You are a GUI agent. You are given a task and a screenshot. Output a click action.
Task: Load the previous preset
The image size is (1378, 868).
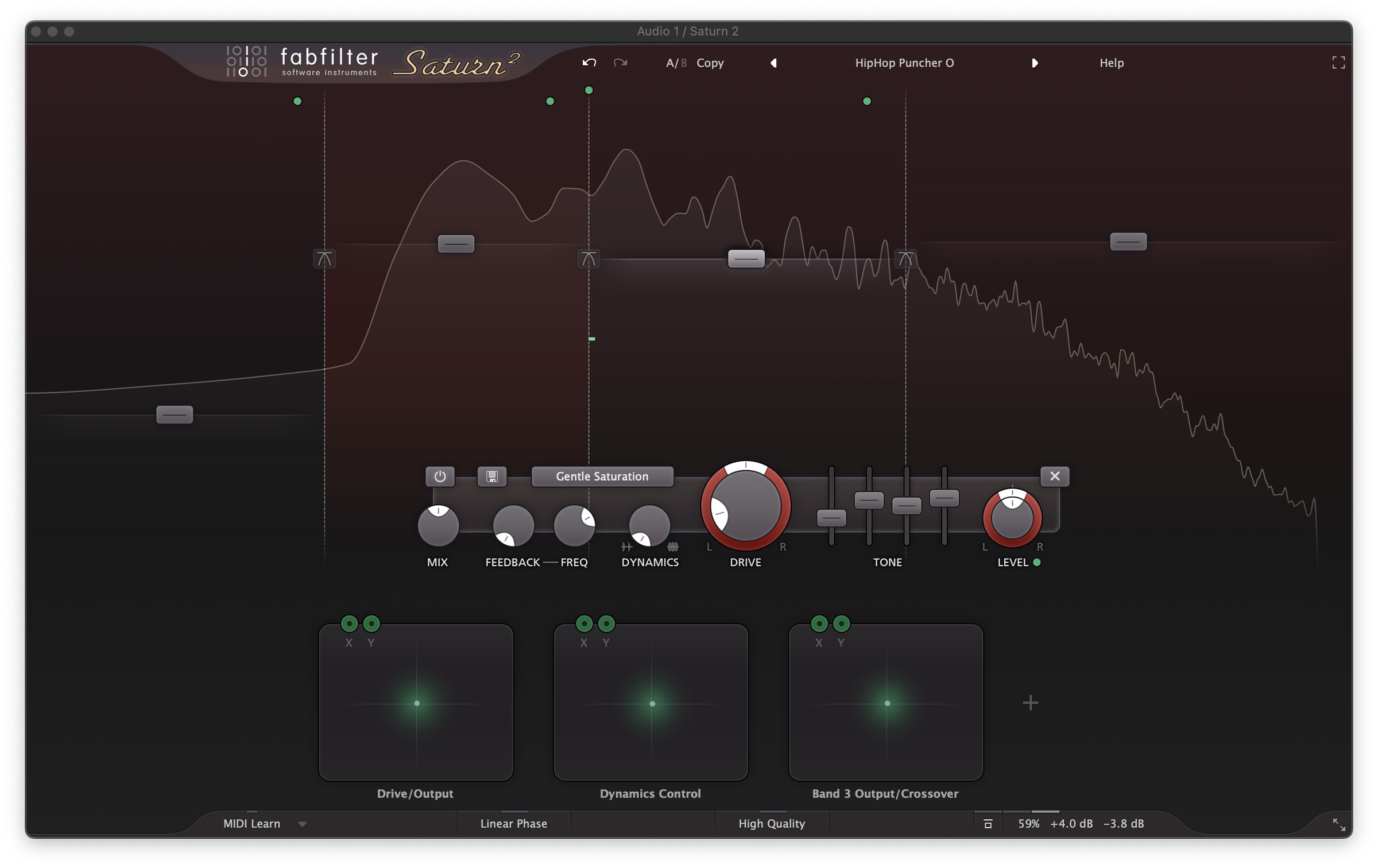773,63
